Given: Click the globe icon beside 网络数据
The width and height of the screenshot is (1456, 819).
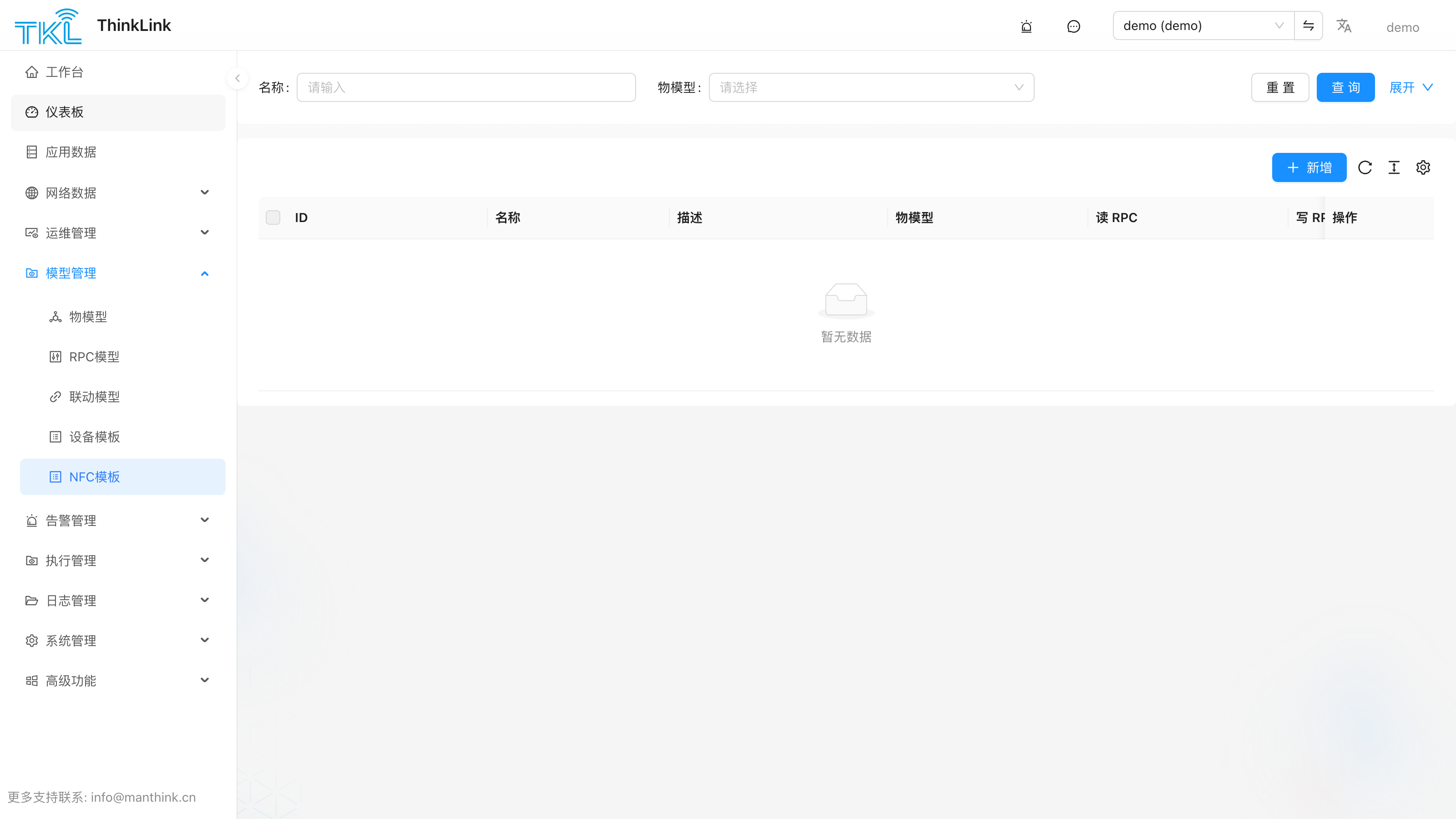Looking at the screenshot, I should coord(32,193).
